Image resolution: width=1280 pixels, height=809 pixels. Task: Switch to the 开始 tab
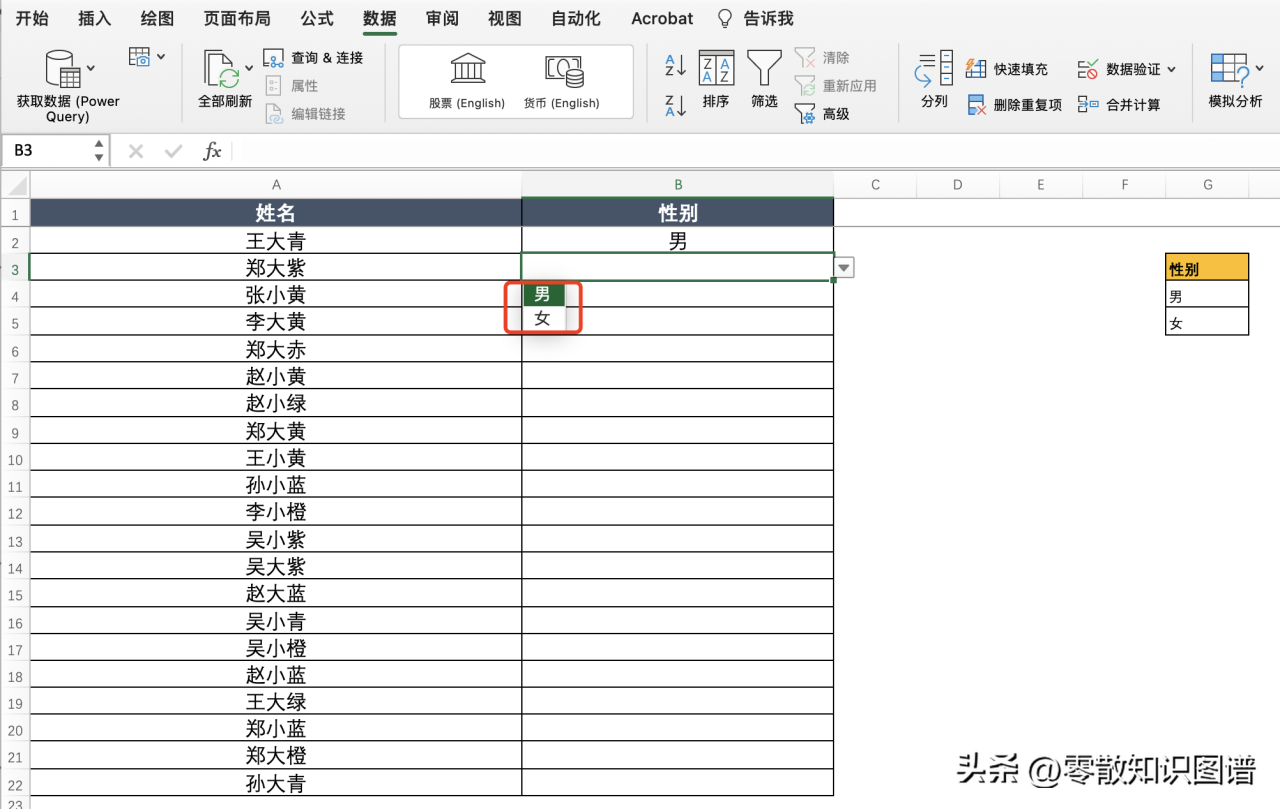tap(32, 19)
